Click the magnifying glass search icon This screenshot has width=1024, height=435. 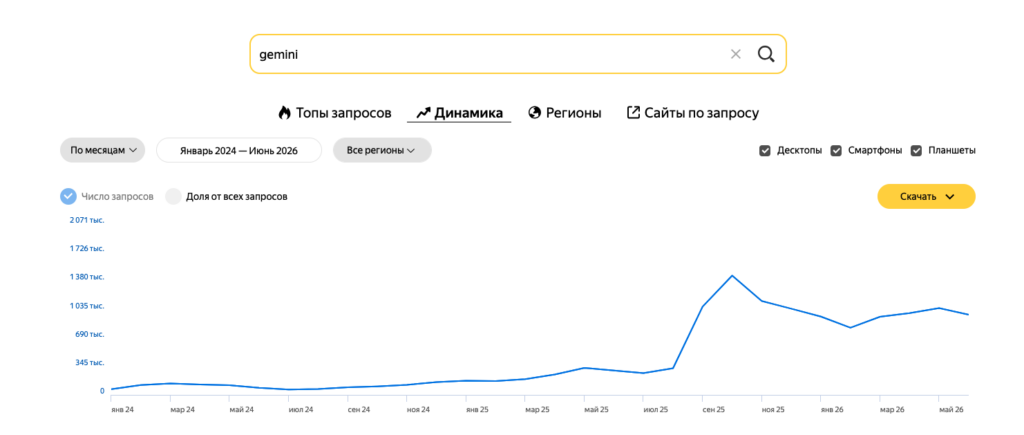pos(765,54)
